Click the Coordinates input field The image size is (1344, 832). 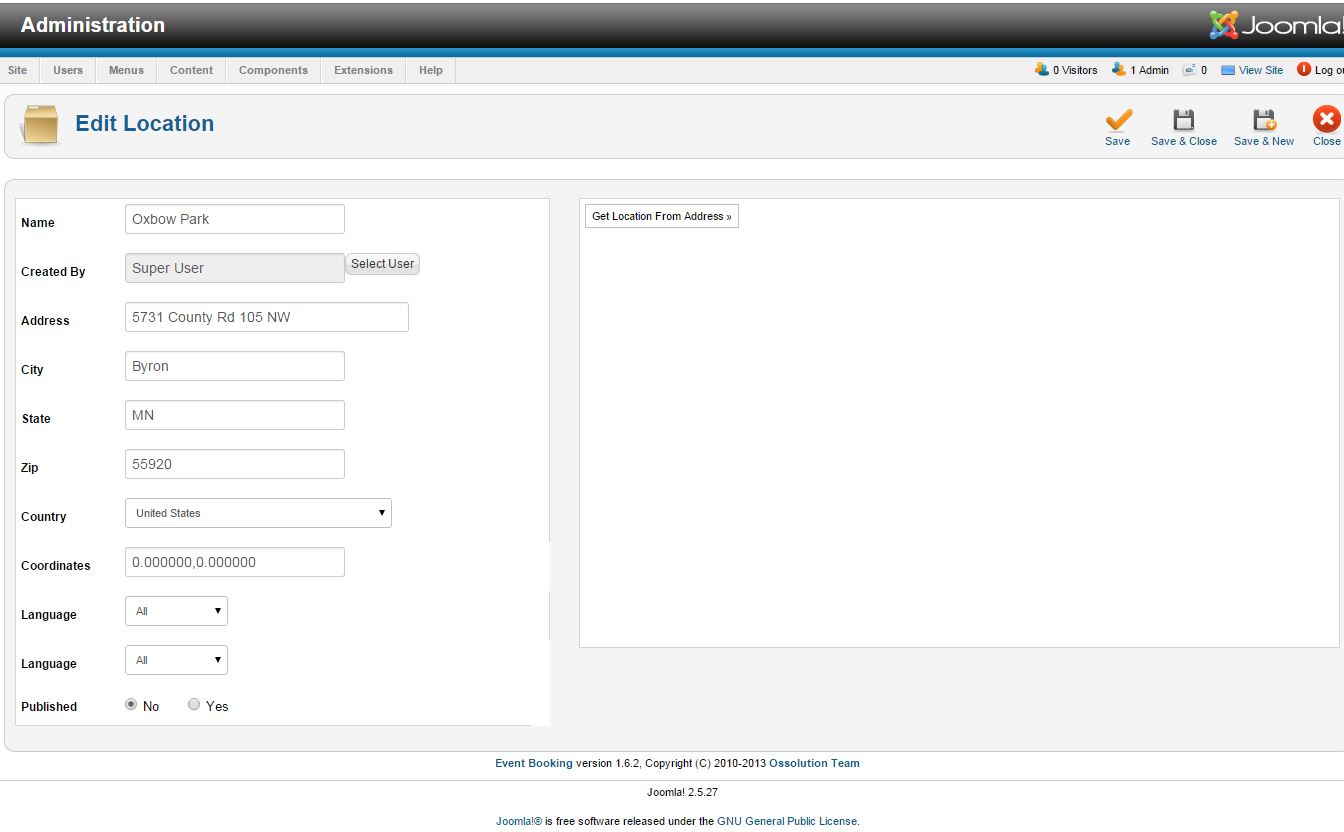[234, 562]
